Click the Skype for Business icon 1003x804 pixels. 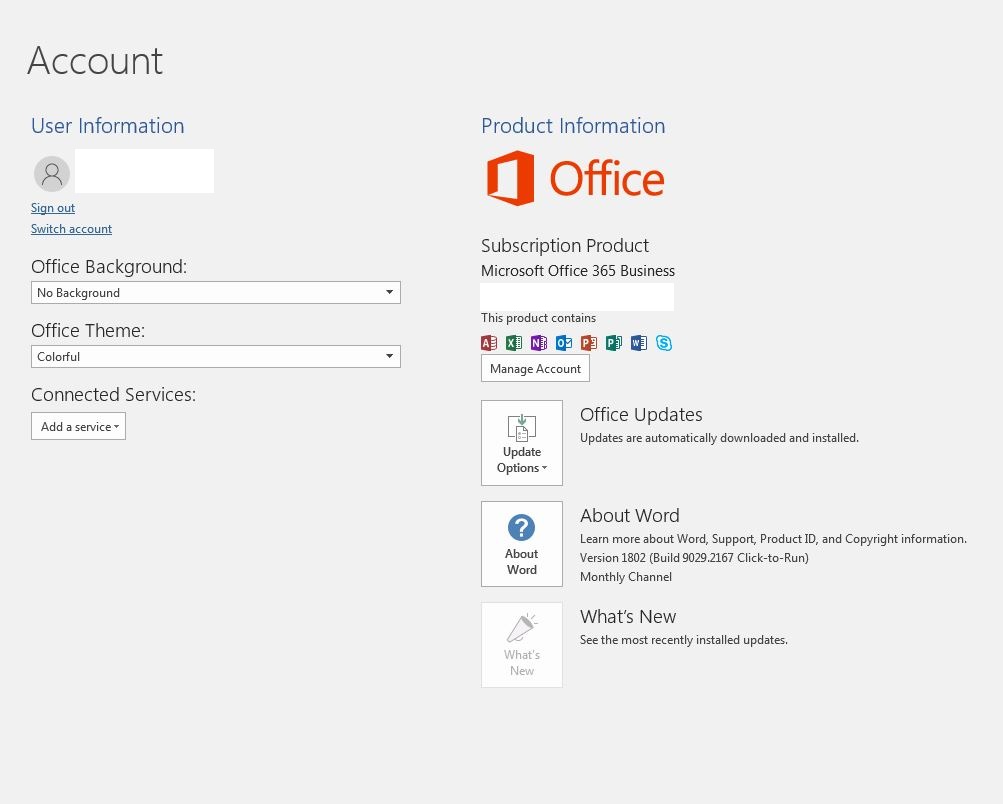point(664,343)
